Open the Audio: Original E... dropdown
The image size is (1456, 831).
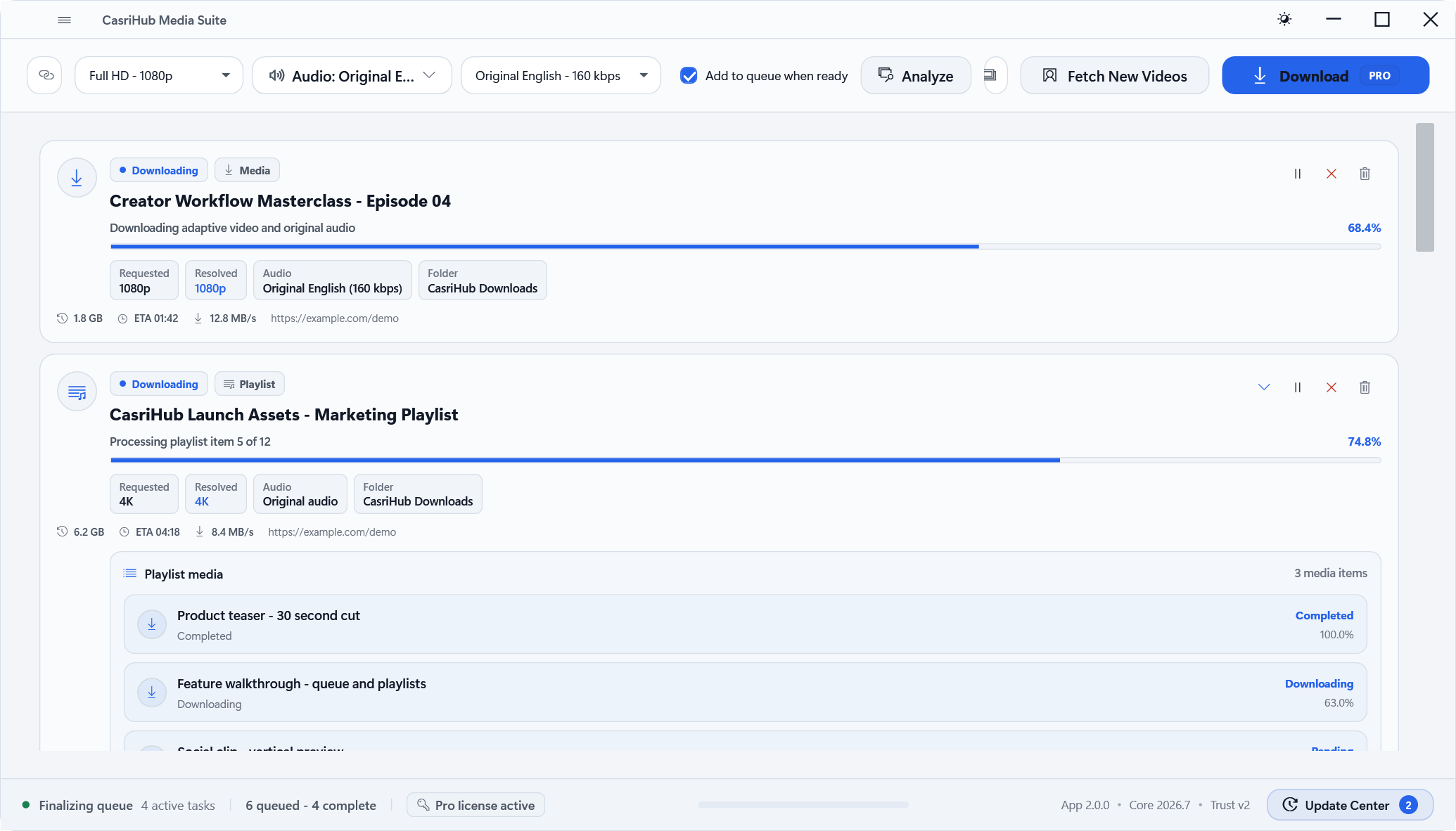click(x=352, y=75)
